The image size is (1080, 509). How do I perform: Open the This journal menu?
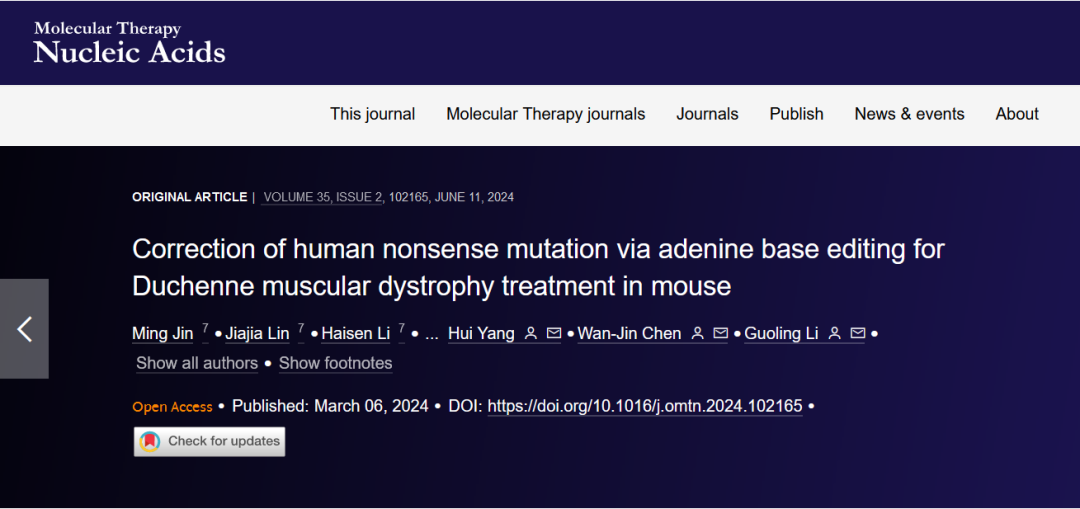click(373, 114)
